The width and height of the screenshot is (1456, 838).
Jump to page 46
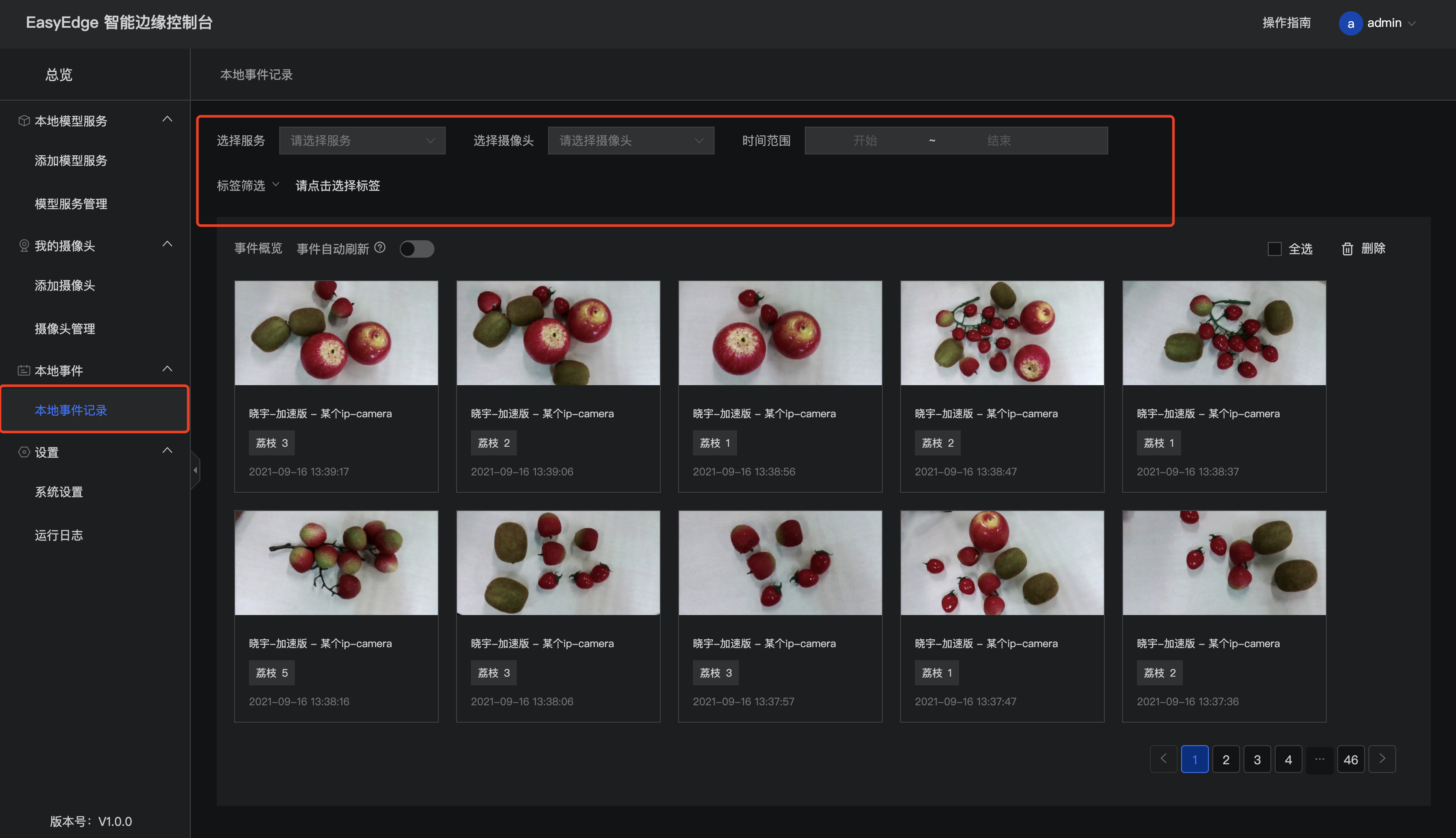[1351, 759]
